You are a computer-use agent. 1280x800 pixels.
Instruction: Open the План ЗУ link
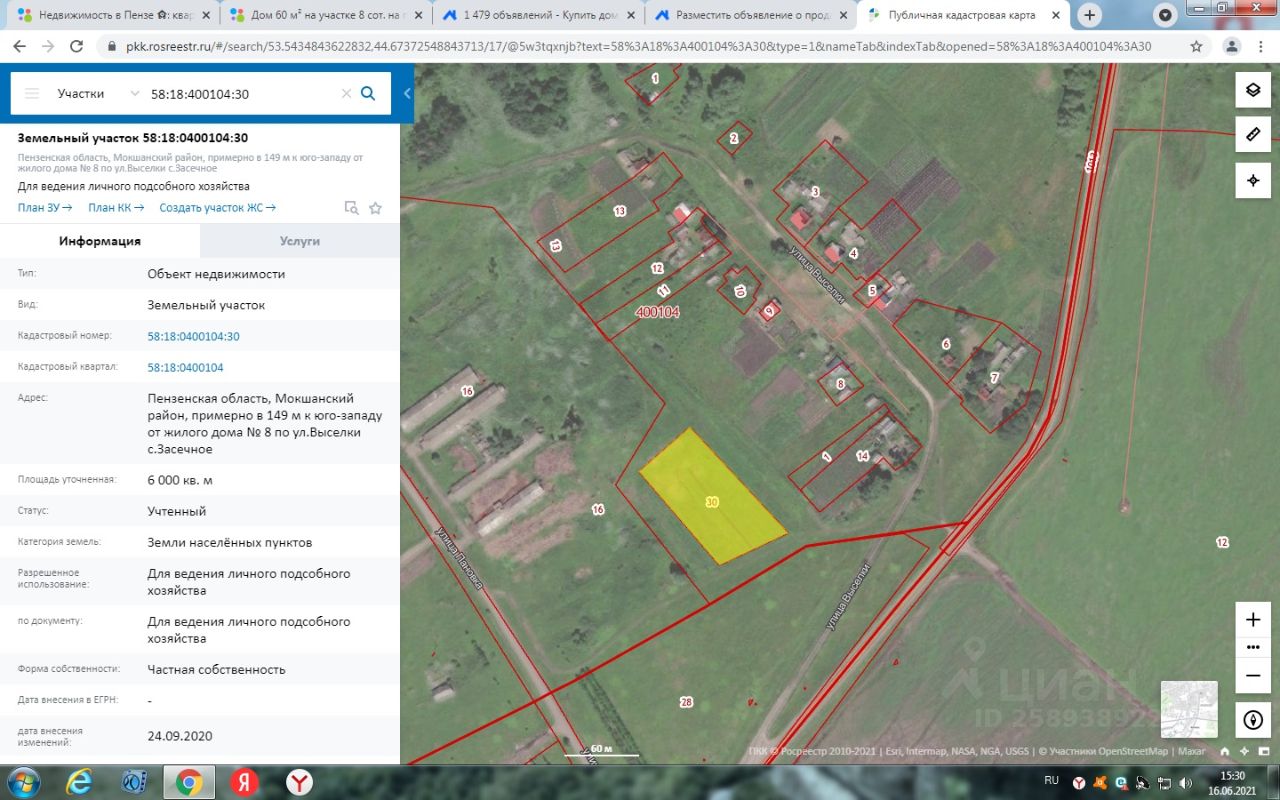[x=45, y=207]
